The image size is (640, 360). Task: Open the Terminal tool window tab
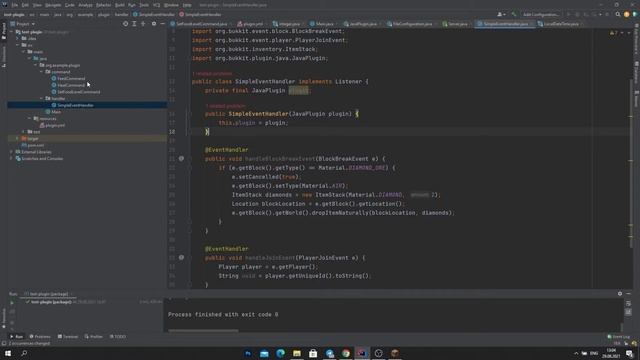pos(68,337)
